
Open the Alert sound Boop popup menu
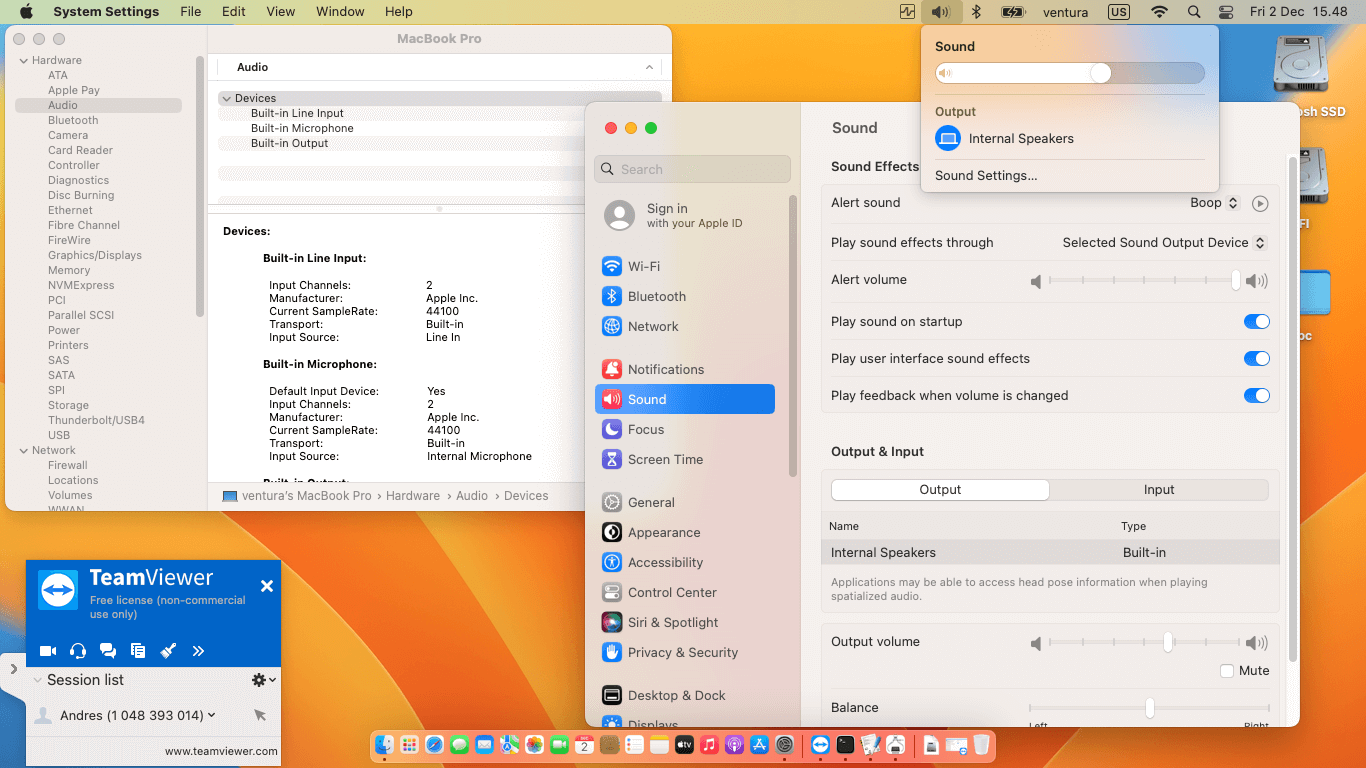click(1215, 203)
